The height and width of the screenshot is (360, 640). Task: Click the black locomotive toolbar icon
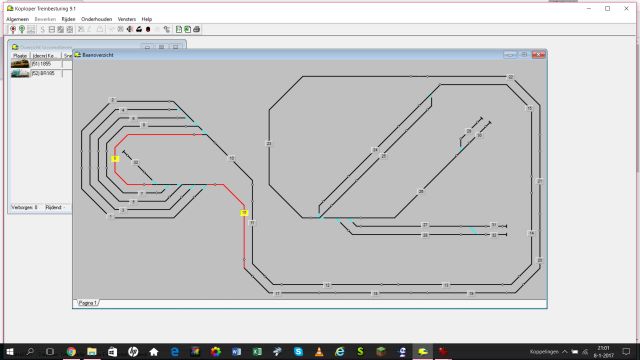click(139, 29)
